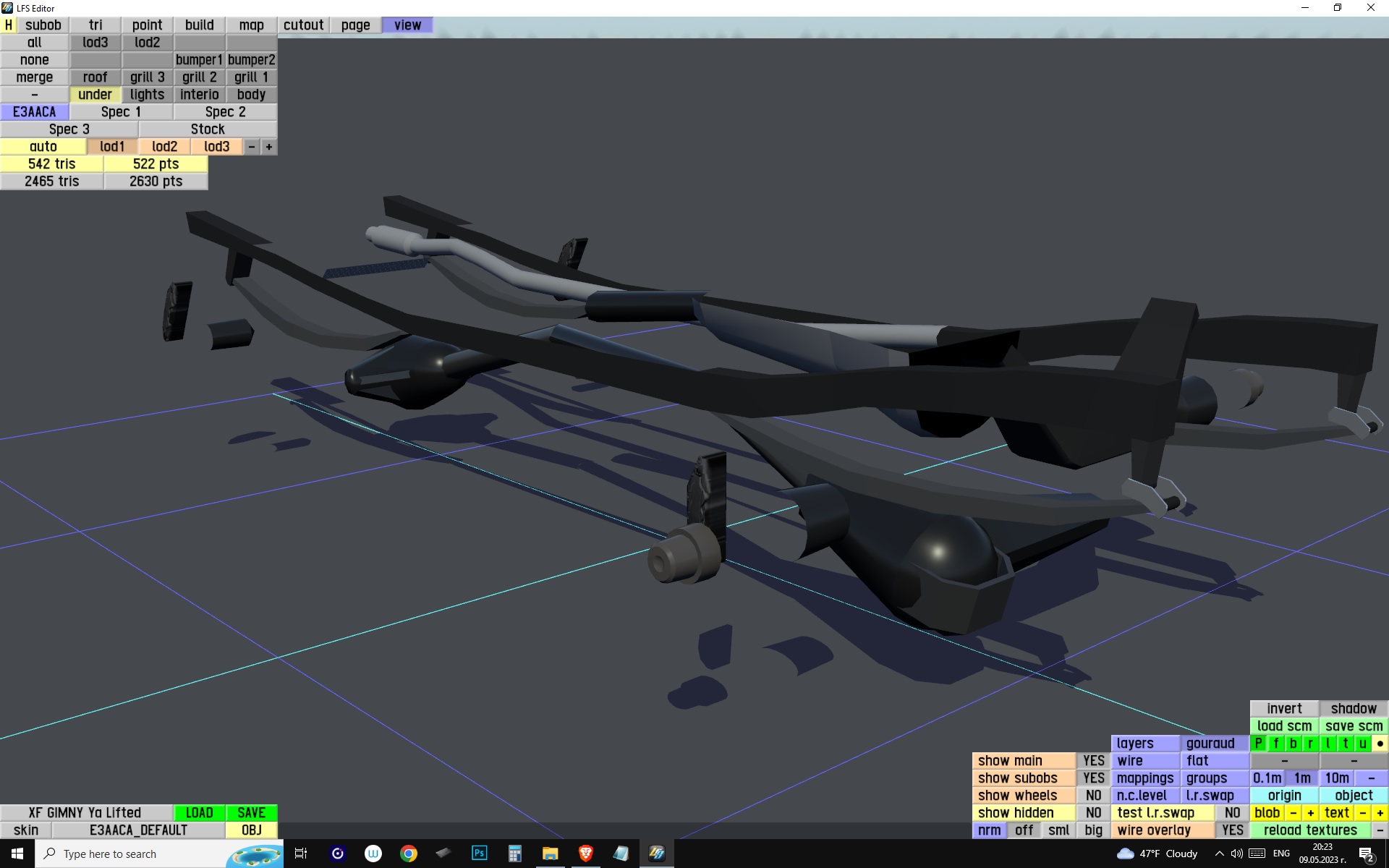Open the Task View icon
Image resolution: width=1389 pixels, height=868 pixels.
(x=301, y=854)
